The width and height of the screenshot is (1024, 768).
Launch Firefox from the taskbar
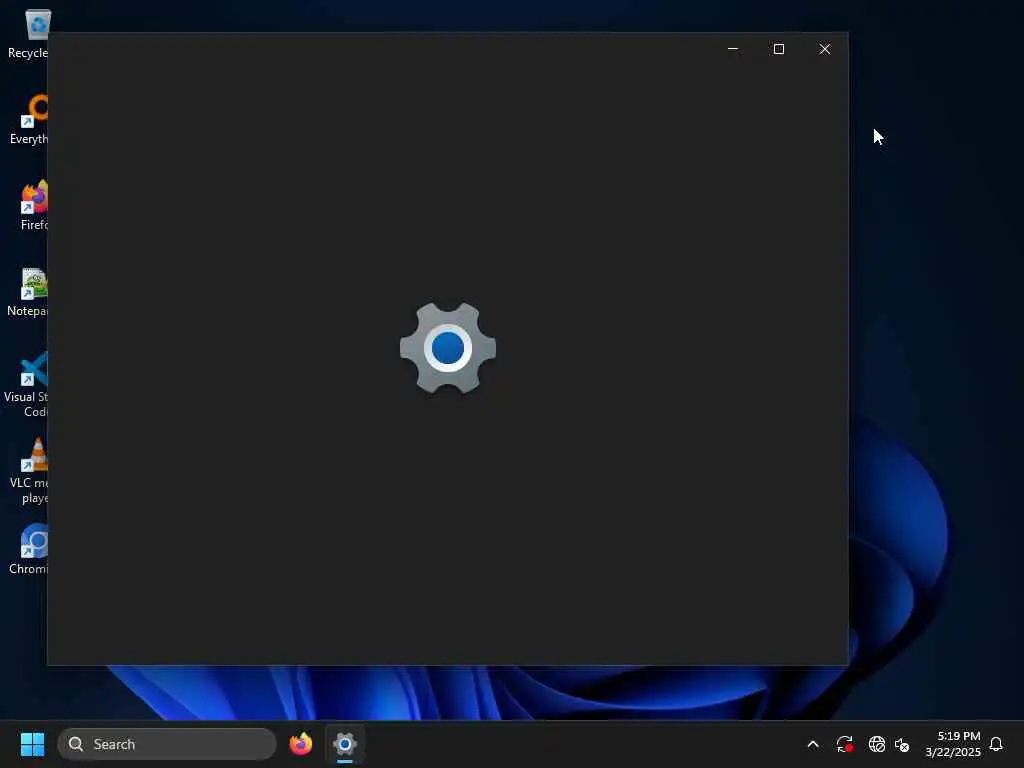pyautogui.click(x=300, y=744)
